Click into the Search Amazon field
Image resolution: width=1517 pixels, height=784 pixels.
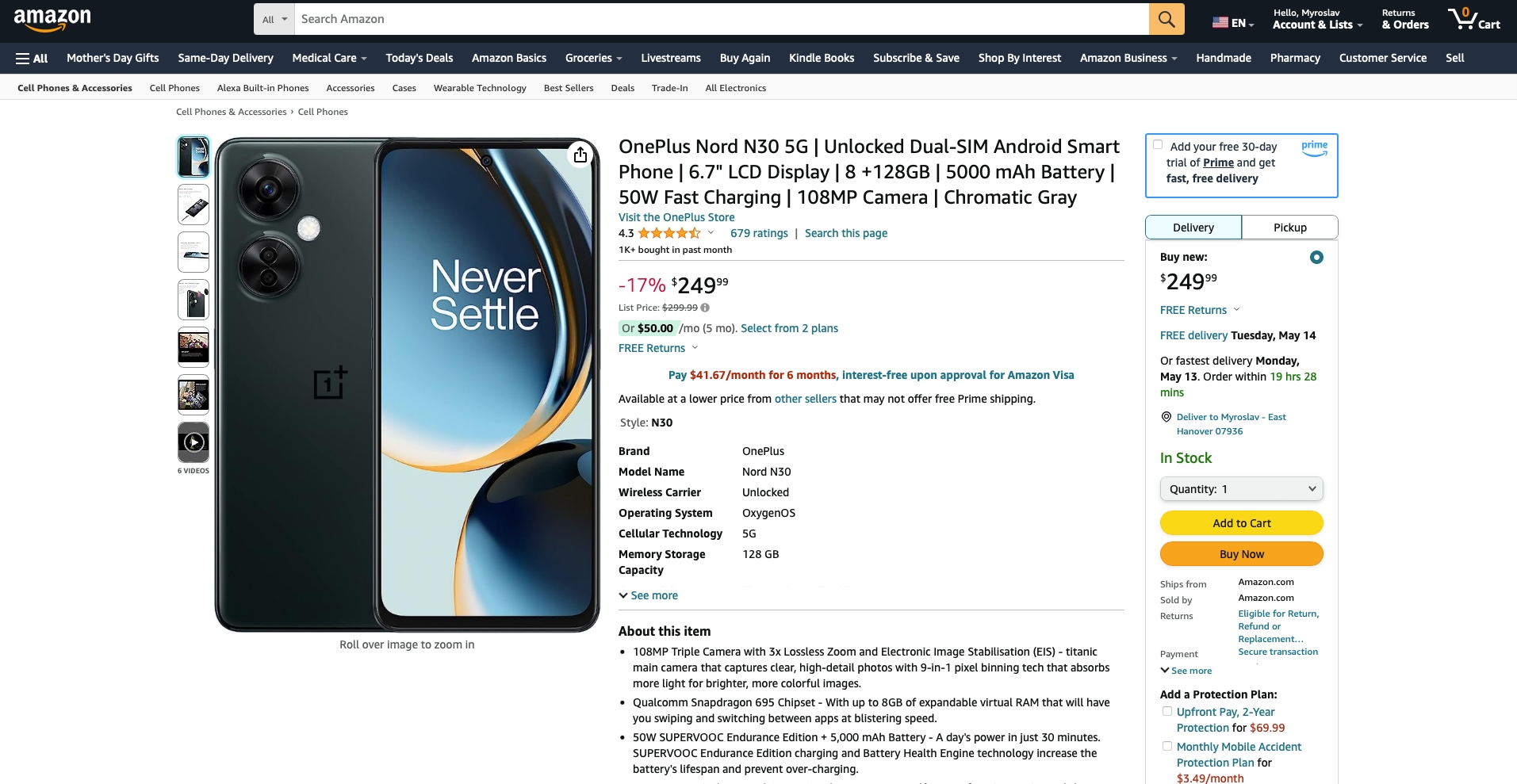[x=722, y=19]
